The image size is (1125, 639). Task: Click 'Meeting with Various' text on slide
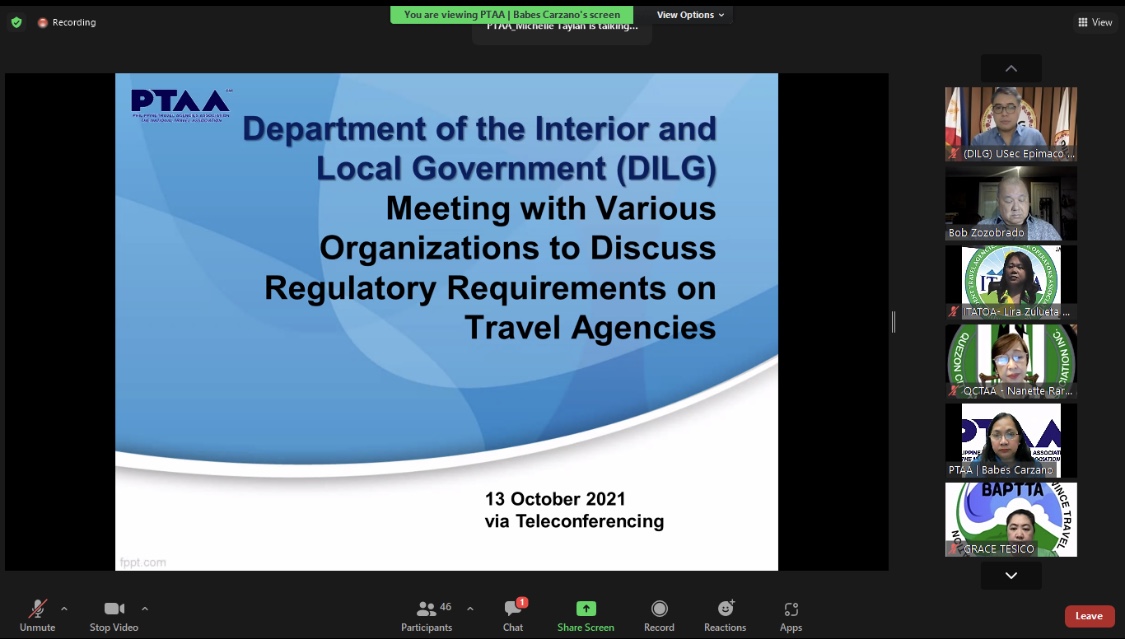[x=550, y=209]
